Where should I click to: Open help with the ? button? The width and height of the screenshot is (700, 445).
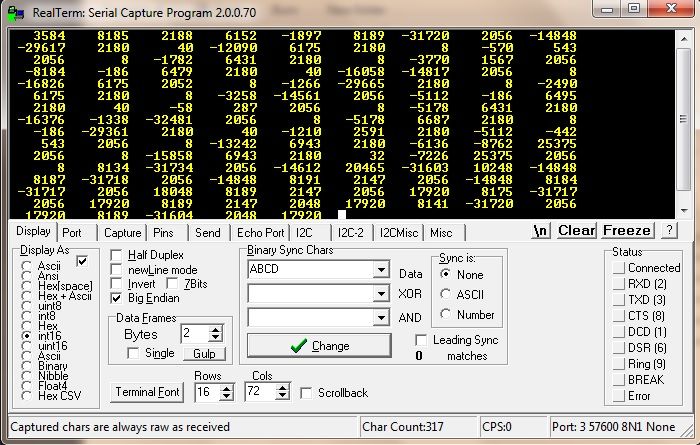click(x=669, y=231)
